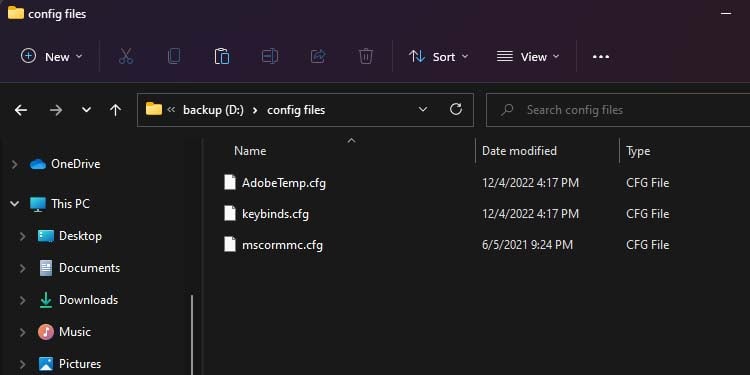
Task: Click the Delete trash can icon
Action: (365, 56)
